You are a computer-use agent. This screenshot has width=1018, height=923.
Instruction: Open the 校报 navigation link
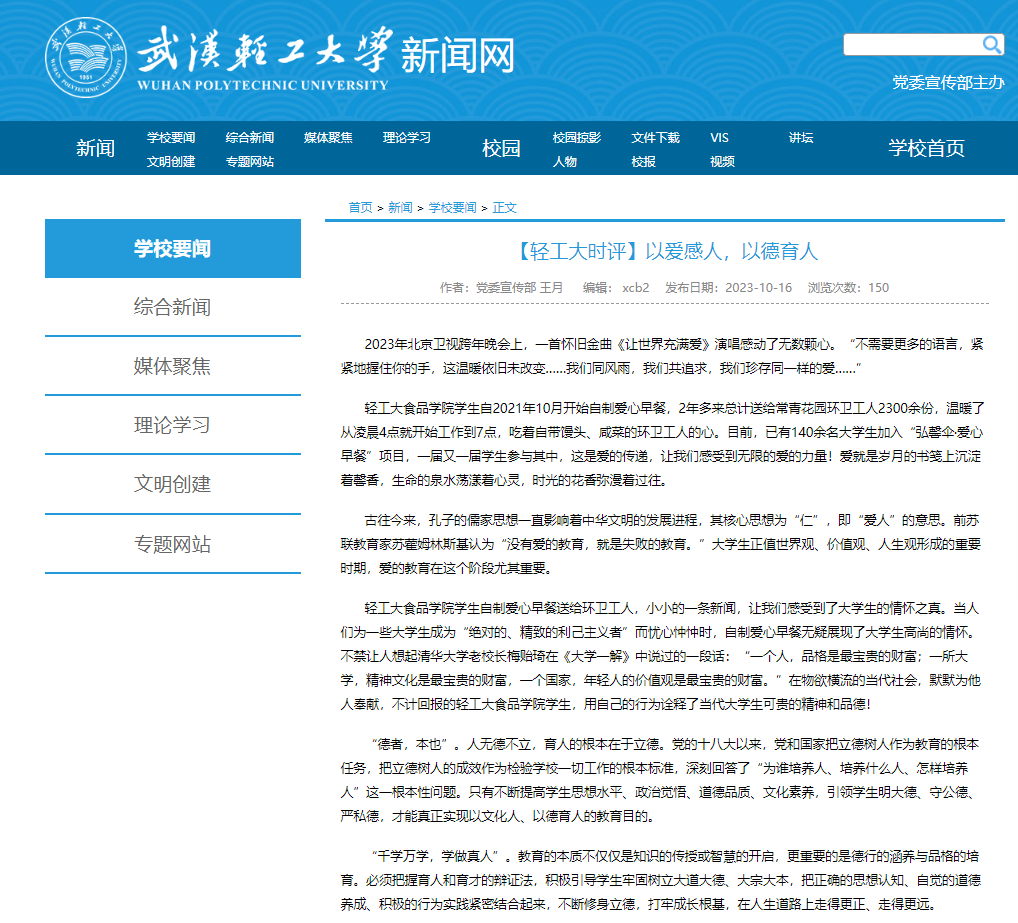643,162
